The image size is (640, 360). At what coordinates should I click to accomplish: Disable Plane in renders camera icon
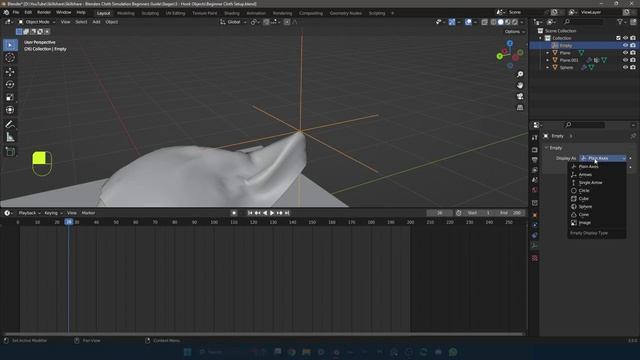633,53
